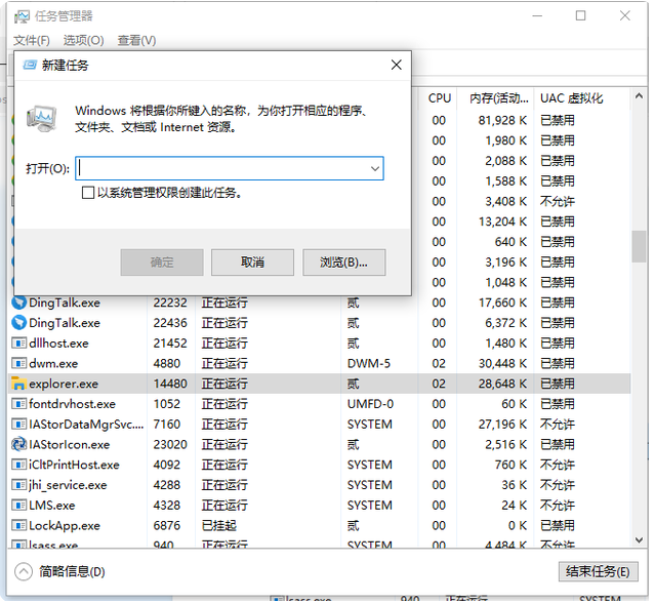Screen dimensions: 649x601
Task: Click the process list scrollbar thumb
Action: (x=639, y=246)
